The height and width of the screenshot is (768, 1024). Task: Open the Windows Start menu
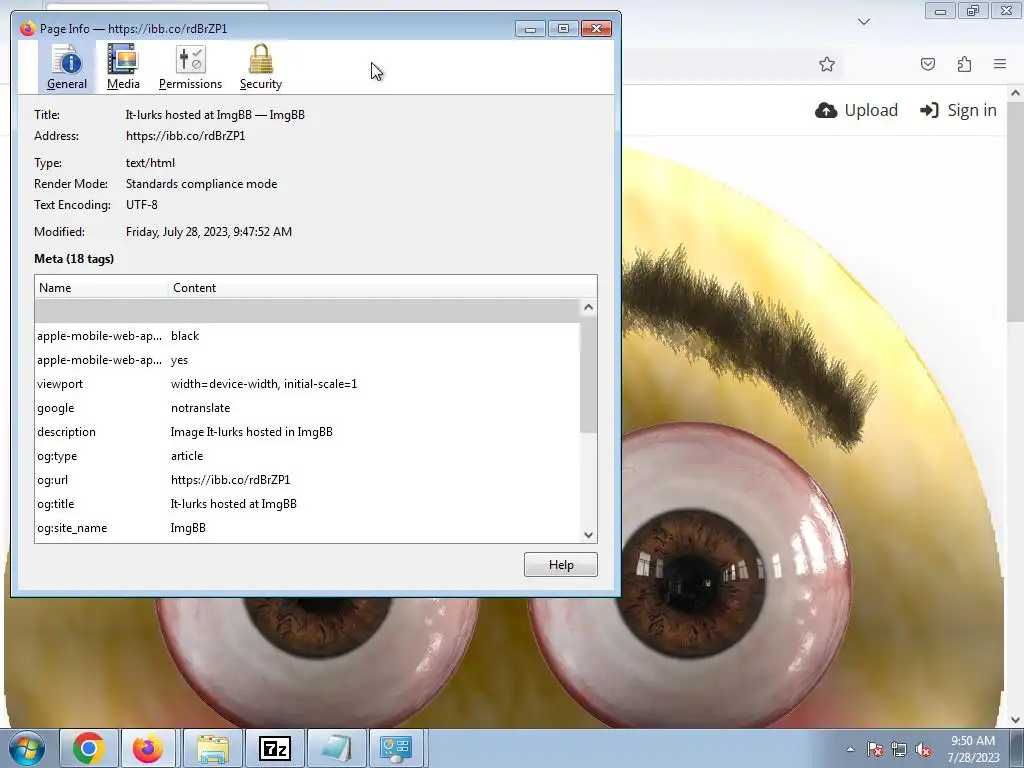coord(27,748)
